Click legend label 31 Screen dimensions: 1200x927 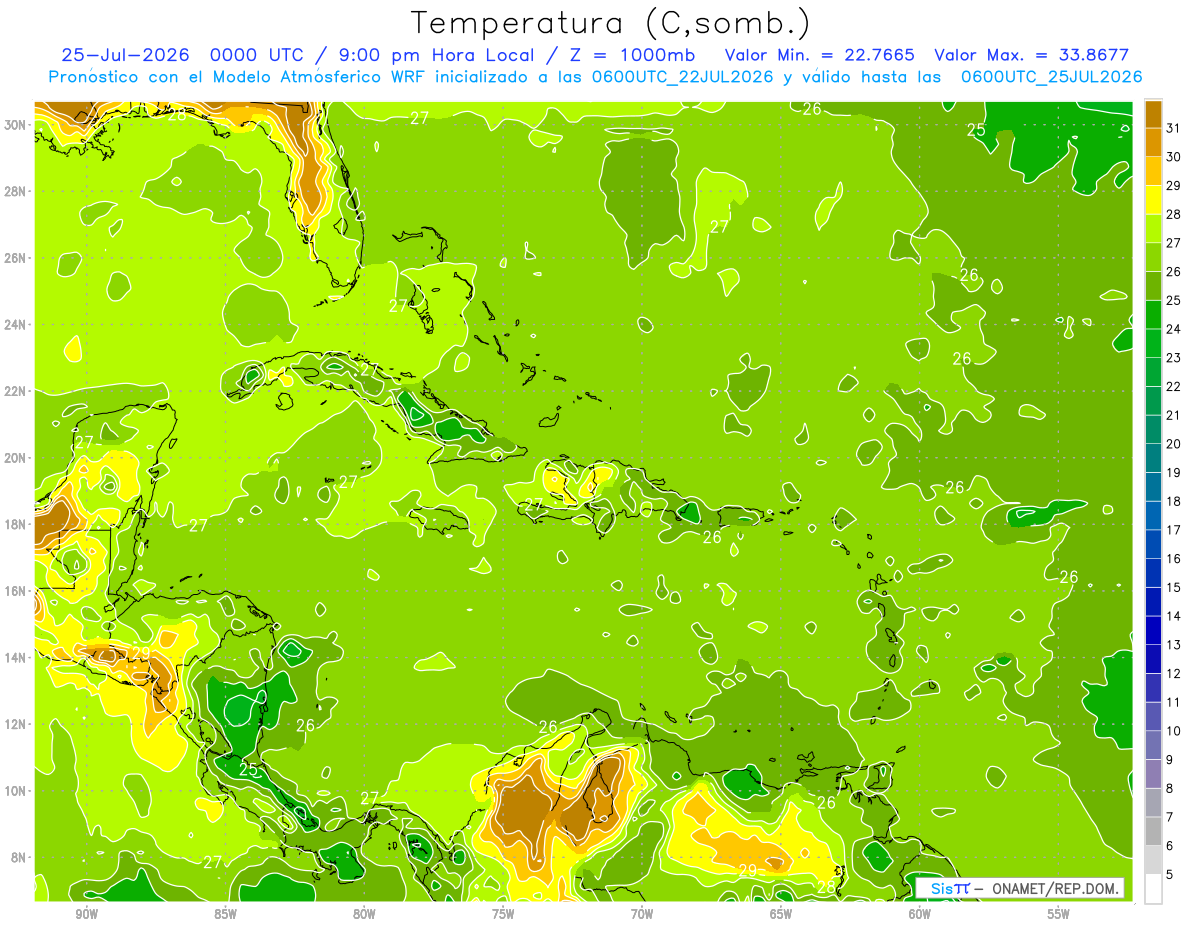pyautogui.click(x=1174, y=128)
